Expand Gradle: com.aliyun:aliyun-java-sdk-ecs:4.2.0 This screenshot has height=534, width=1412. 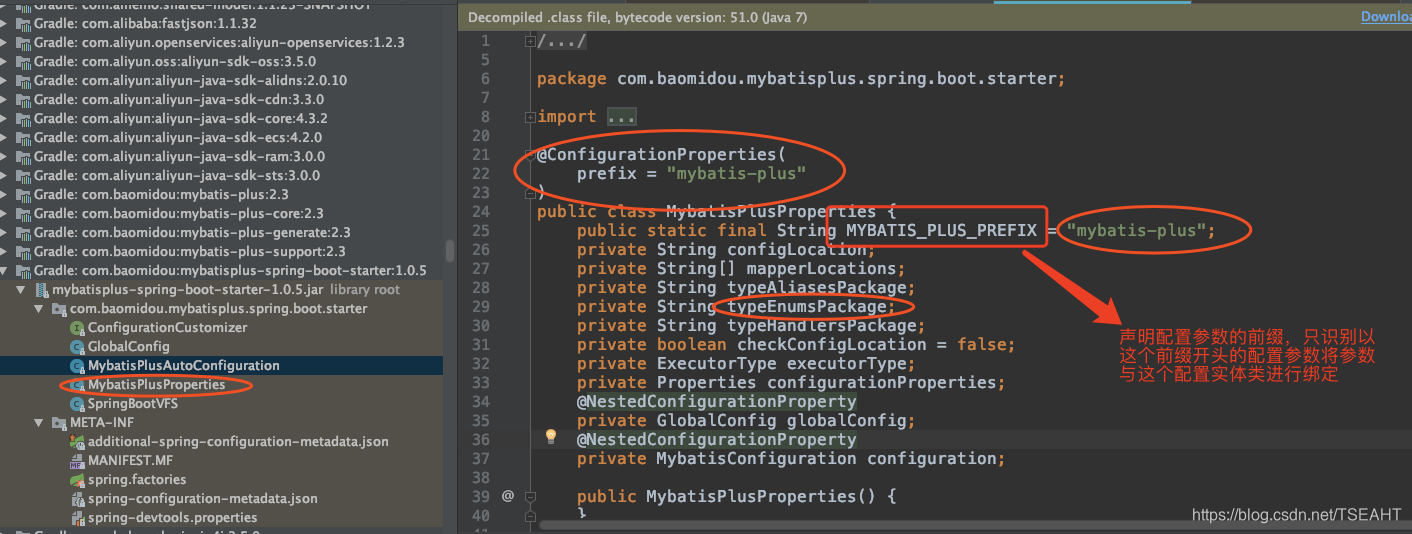coord(5,138)
